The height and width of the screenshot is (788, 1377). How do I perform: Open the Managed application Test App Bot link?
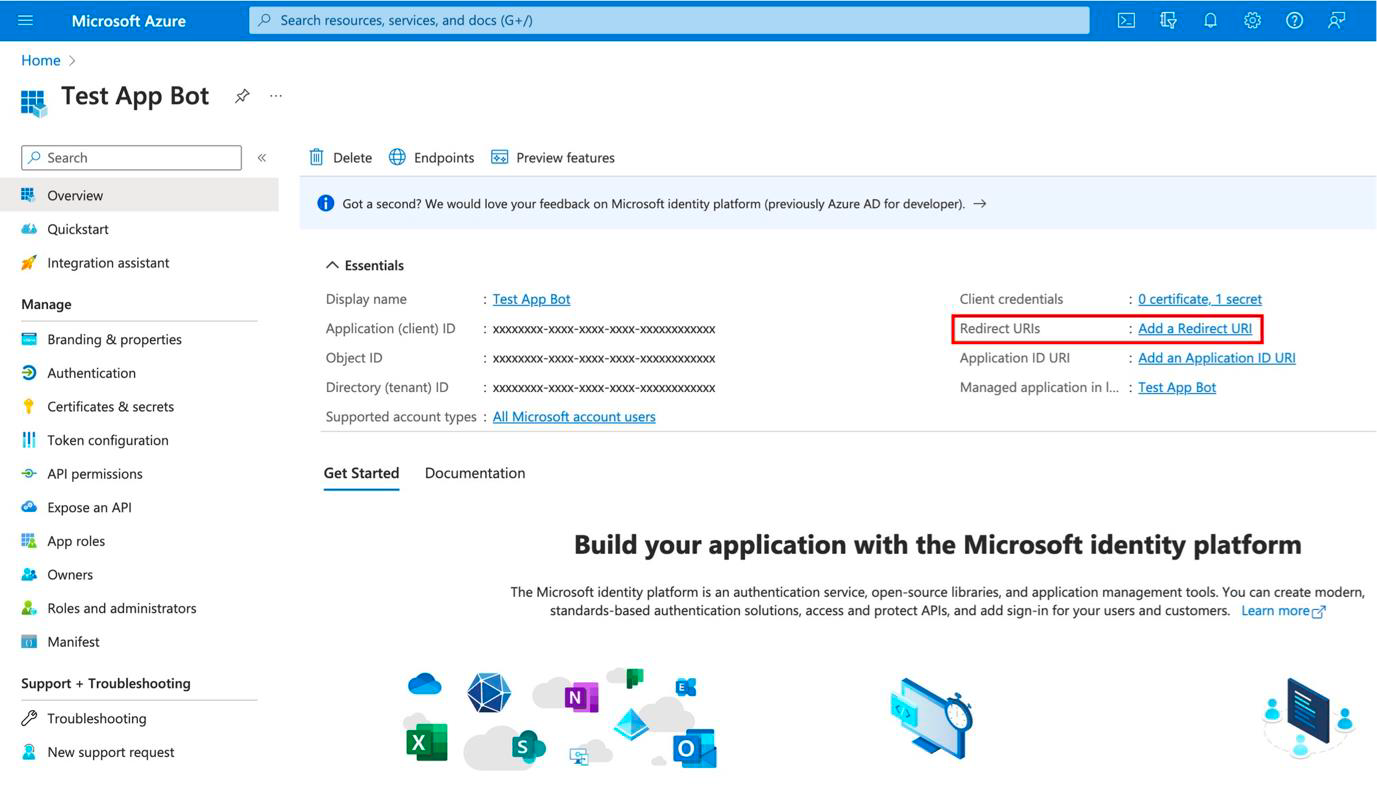pyautogui.click(x=1177, y=387)
